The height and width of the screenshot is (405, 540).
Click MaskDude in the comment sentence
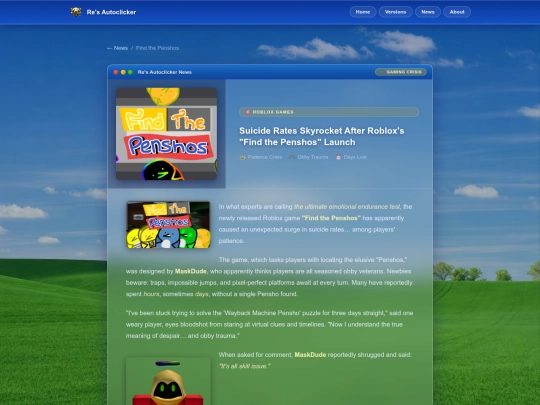(310, 355)
